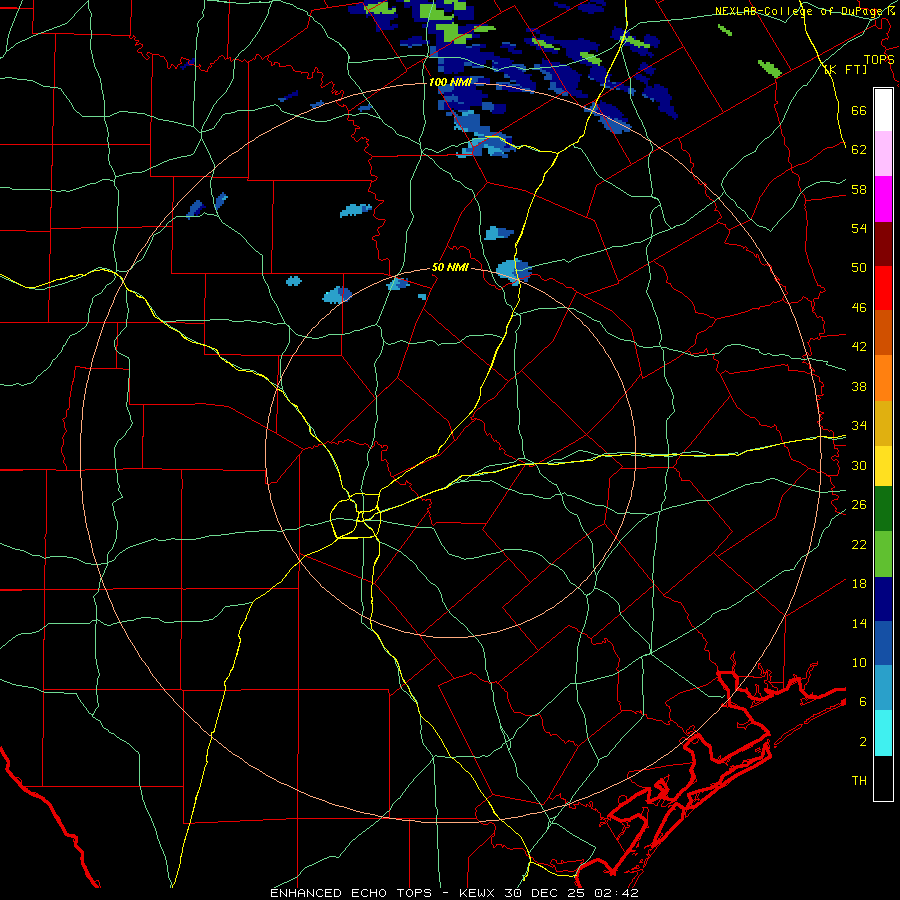Click the "TOPS" legend title
This screenshot has height=900, width=900.
click(879, 59)
